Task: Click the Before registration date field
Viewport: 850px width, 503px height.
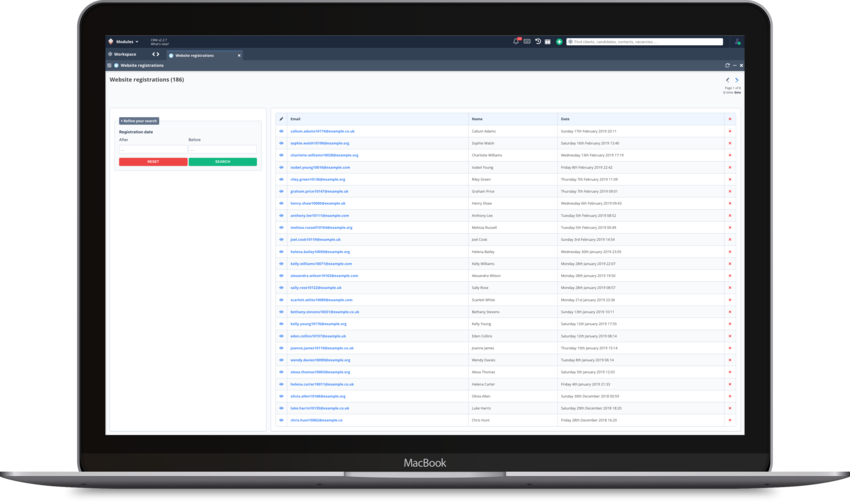Action: point(222,149)
